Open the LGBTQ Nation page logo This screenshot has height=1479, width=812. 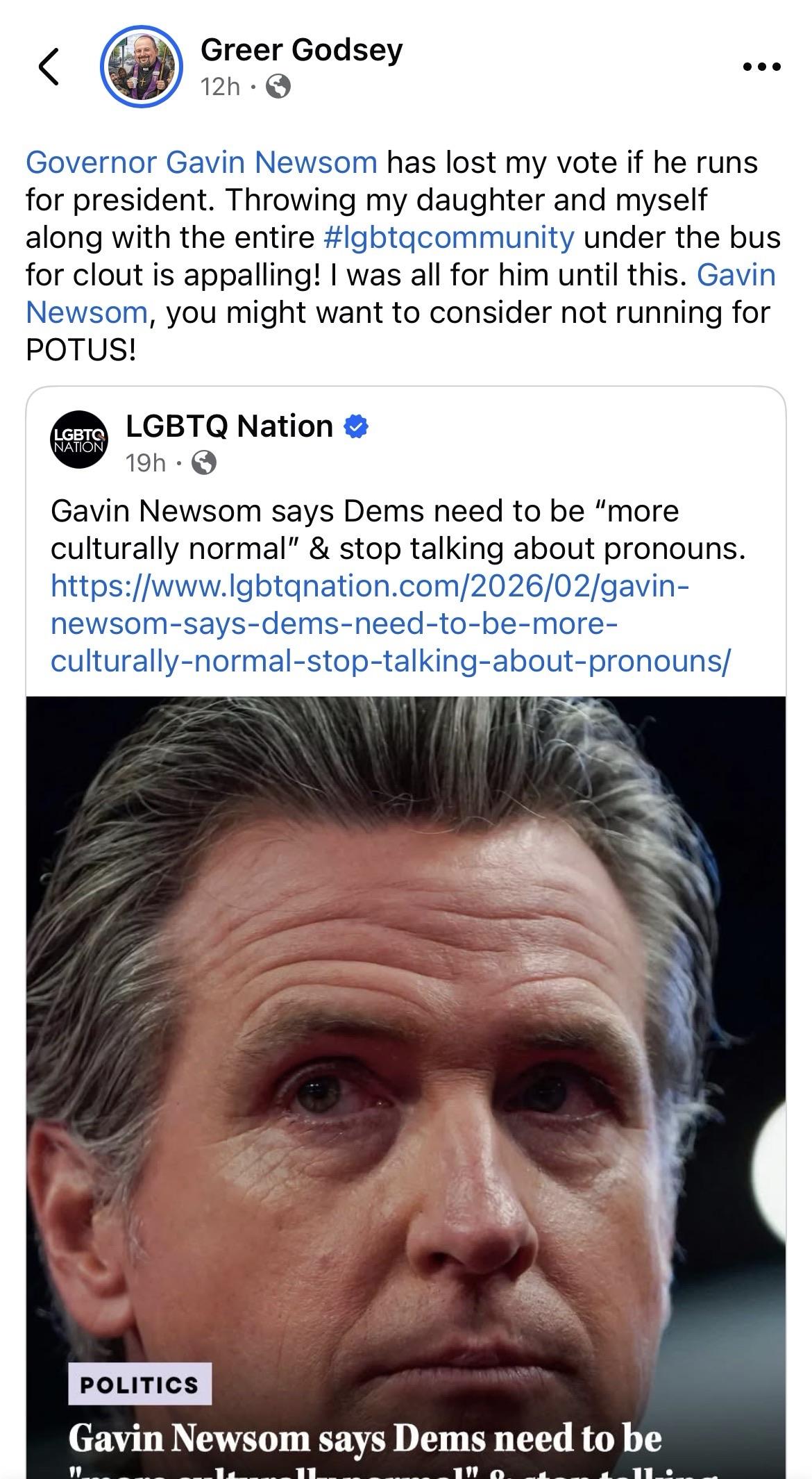[80, 439]
